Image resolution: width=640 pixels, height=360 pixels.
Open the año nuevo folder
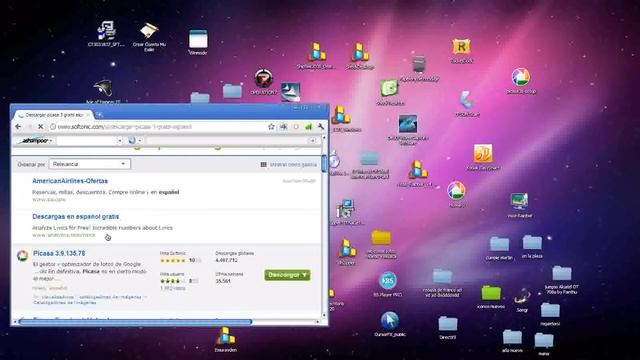tap(512, 341)
